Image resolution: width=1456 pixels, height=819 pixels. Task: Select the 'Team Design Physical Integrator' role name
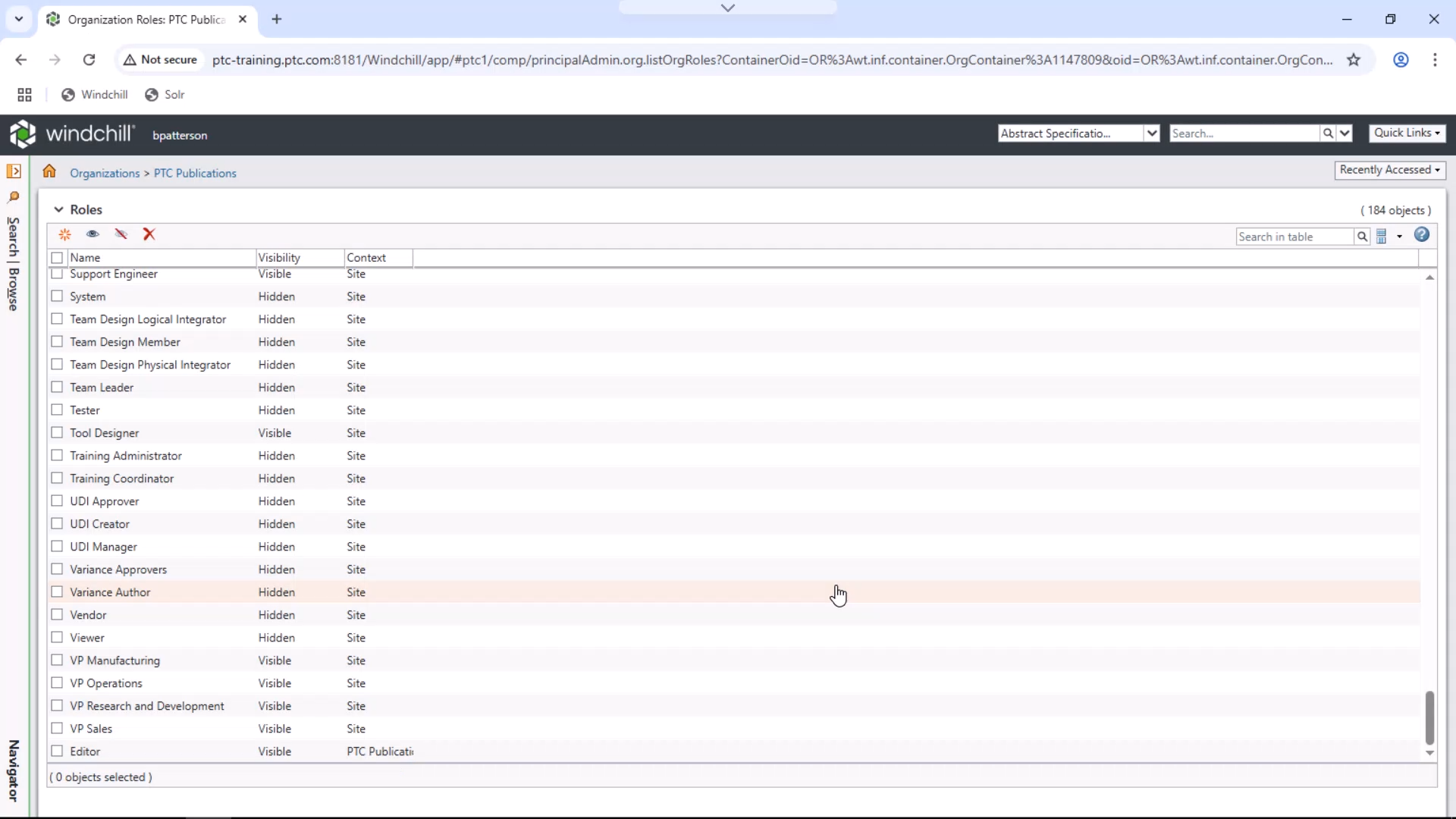[150, 365]
